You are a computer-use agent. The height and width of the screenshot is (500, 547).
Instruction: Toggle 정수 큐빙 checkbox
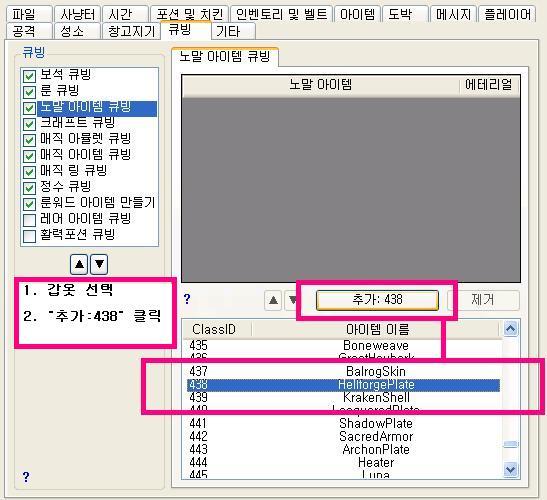click(29, 188)
